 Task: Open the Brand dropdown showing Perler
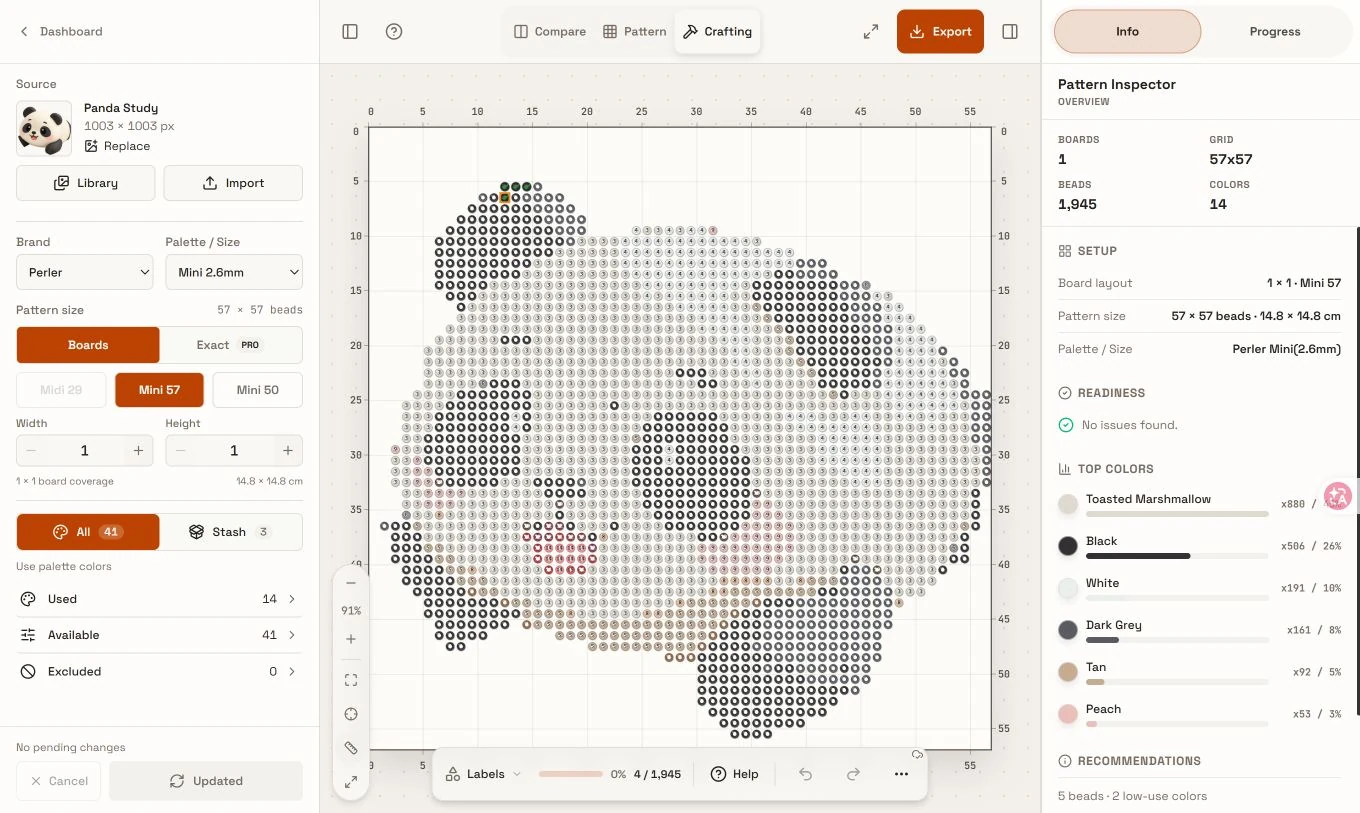point(85,272)
